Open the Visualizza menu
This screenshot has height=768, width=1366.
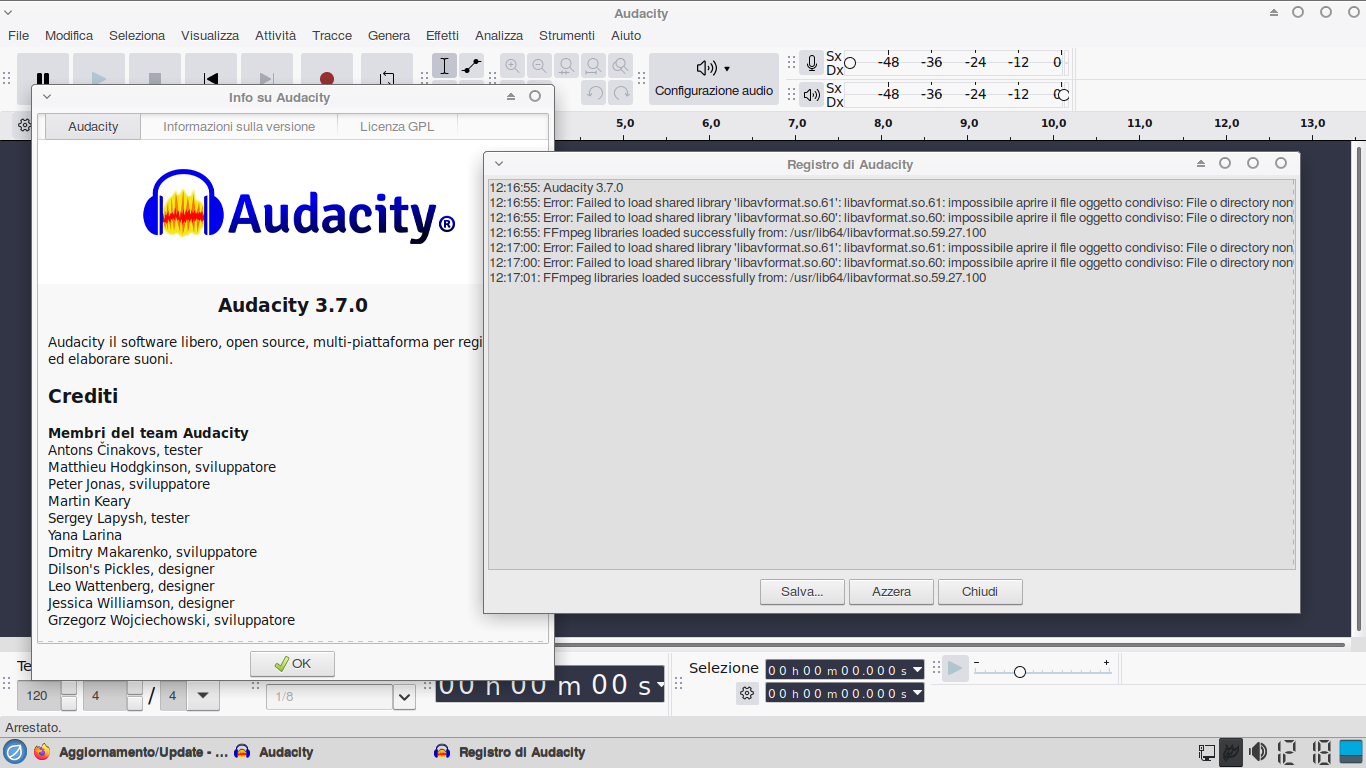[x=210, y=35]
